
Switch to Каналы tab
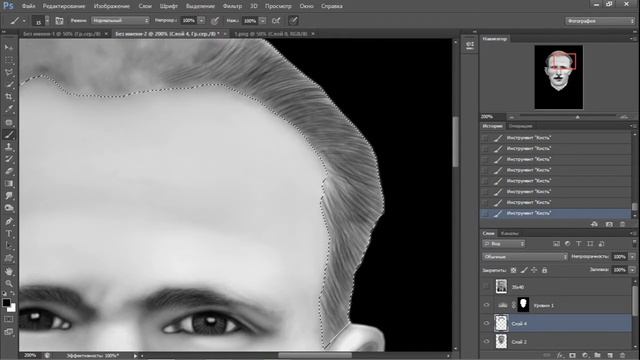pyautogui.click(x=509, y=233)
